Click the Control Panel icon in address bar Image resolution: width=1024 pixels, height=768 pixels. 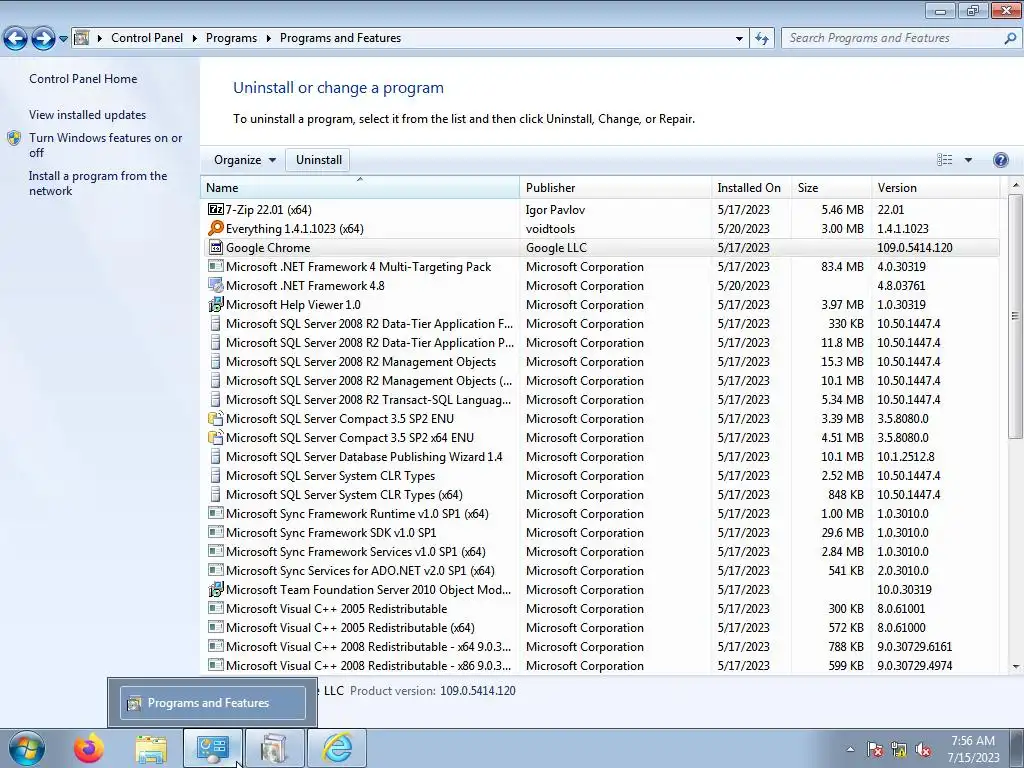pyautogui.click(x=82, y=38)
